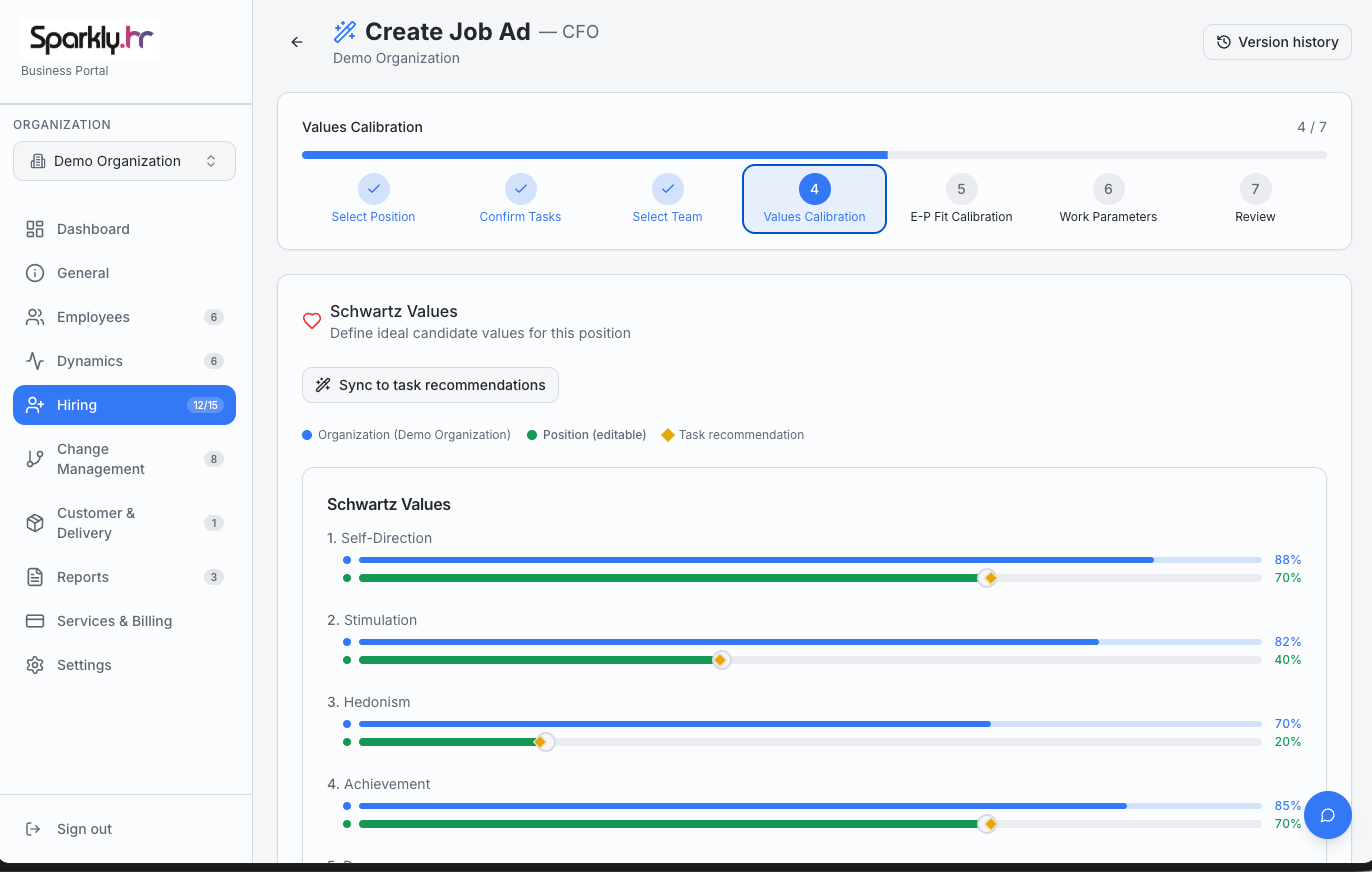Image resolution: width=1372 pixels, height=872 pixels.
Task: Click the Dynamics pulse icon
Action: (35, 361)
